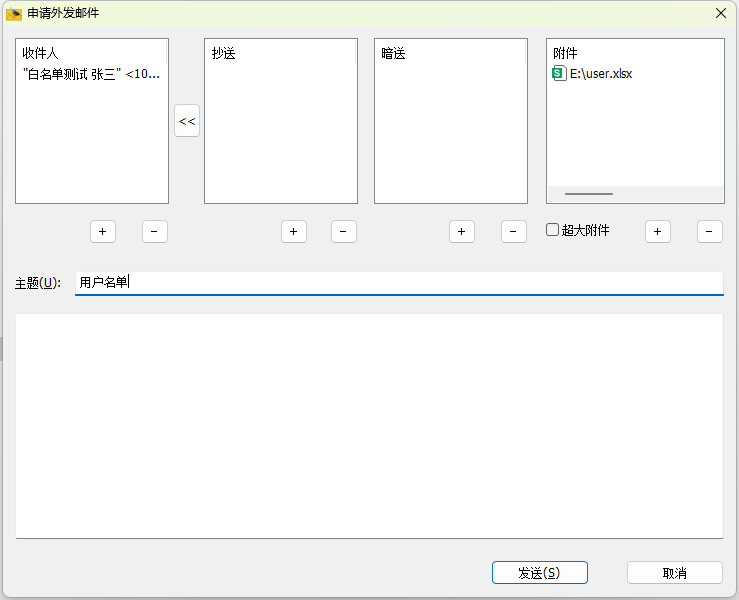
Task: Click 发送(S) to send the mail
Action: tap(539, 573)
